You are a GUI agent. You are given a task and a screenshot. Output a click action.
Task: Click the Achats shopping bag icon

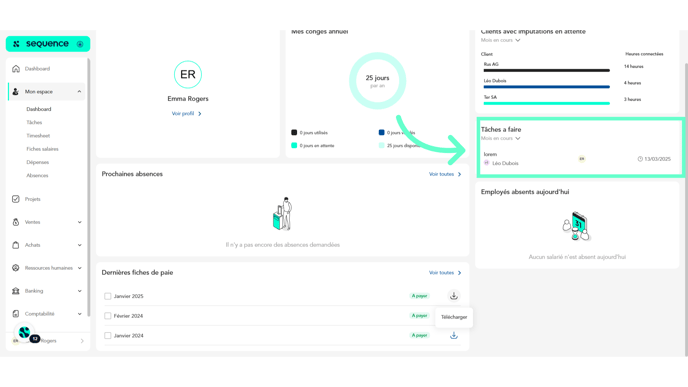[16, 245]
